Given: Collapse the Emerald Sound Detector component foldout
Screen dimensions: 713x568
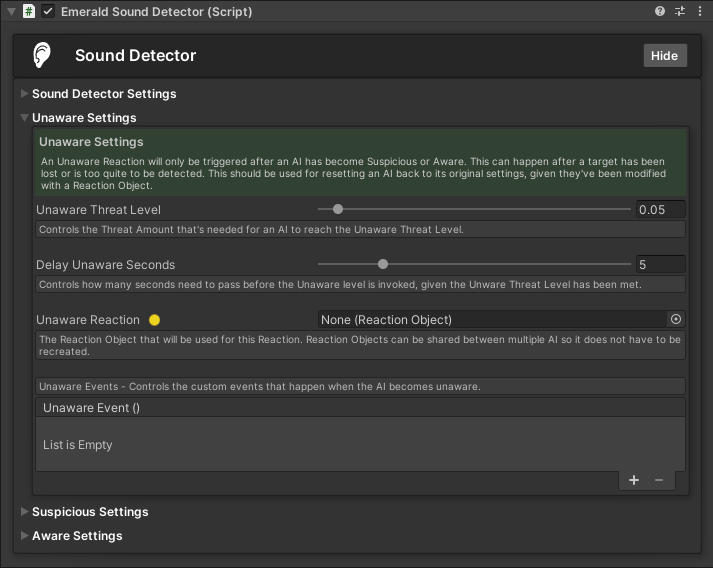Looking at the screenshot, I should [11, 12].
